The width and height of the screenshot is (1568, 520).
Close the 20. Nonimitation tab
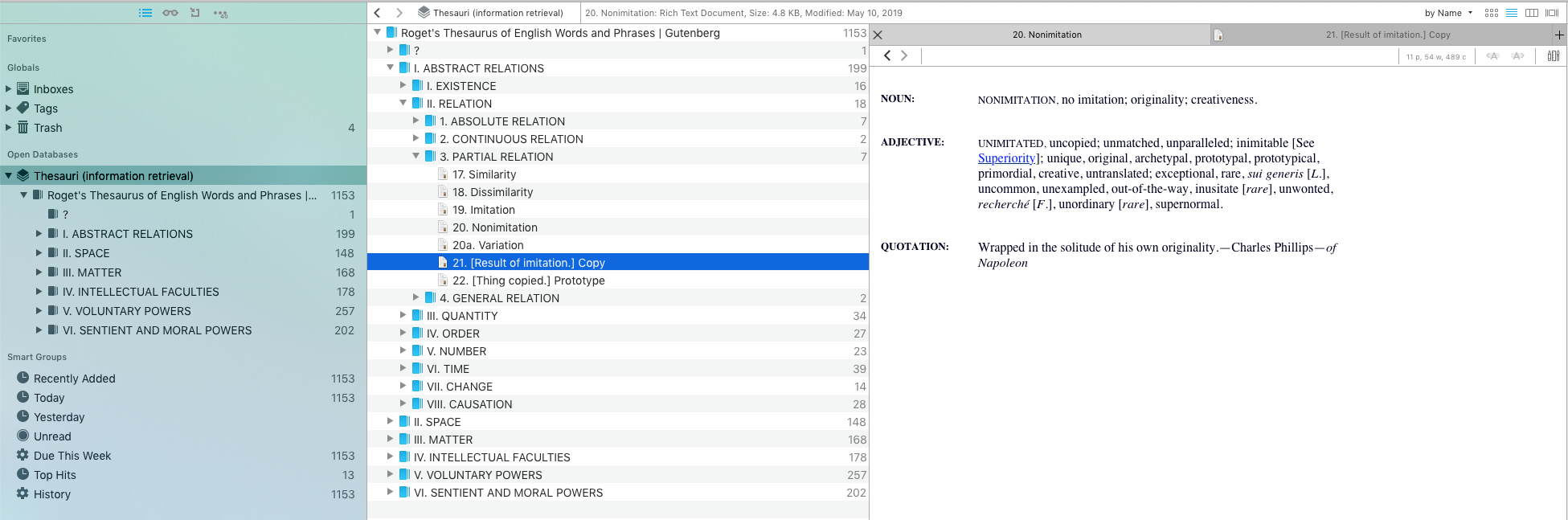tap(878, 35)
